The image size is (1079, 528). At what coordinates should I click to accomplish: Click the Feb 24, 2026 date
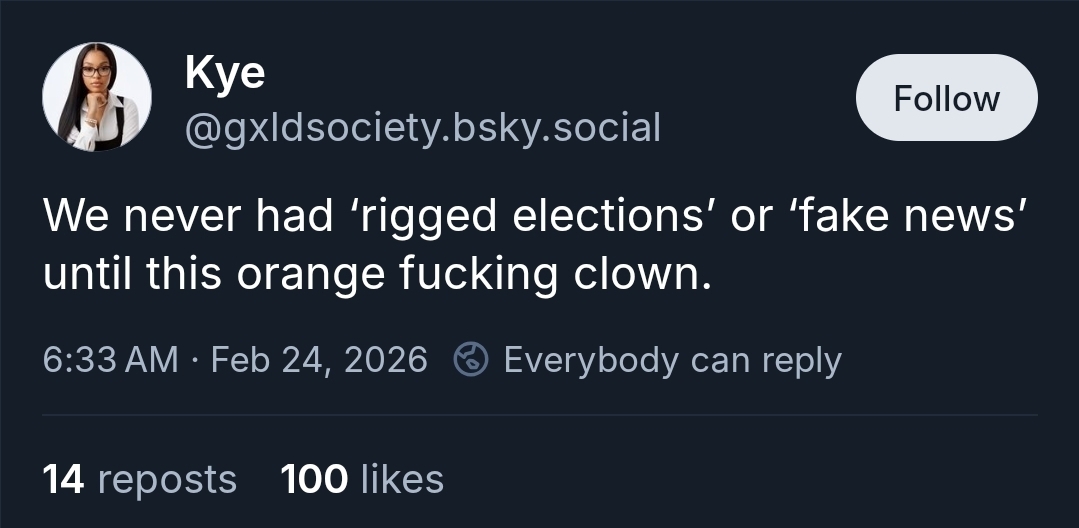[320, 360]
